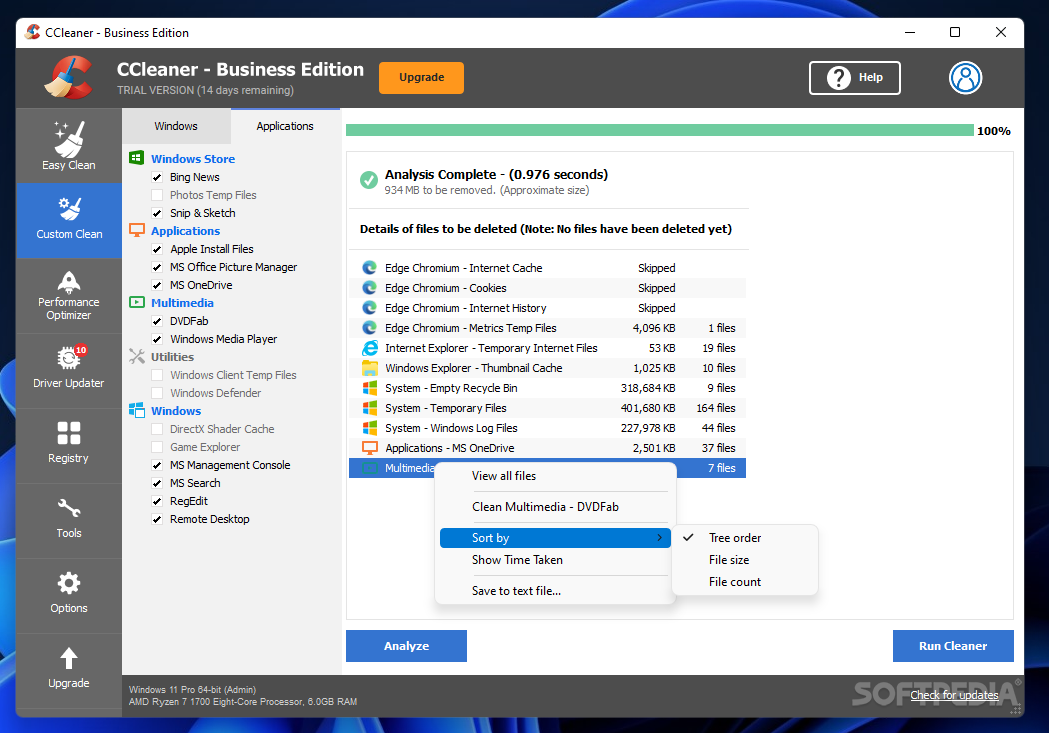Open Performance Optimizer rocket icon

[69, 281]
